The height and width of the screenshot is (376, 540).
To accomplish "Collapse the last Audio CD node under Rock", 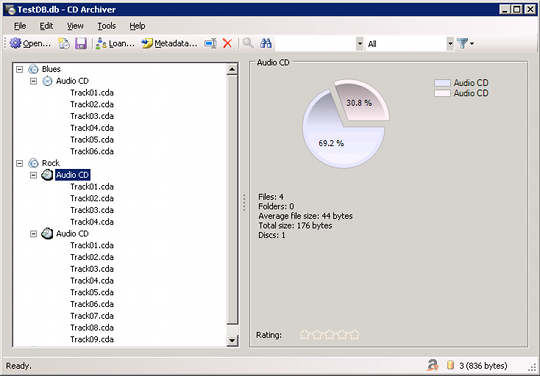I will (33, 234).
